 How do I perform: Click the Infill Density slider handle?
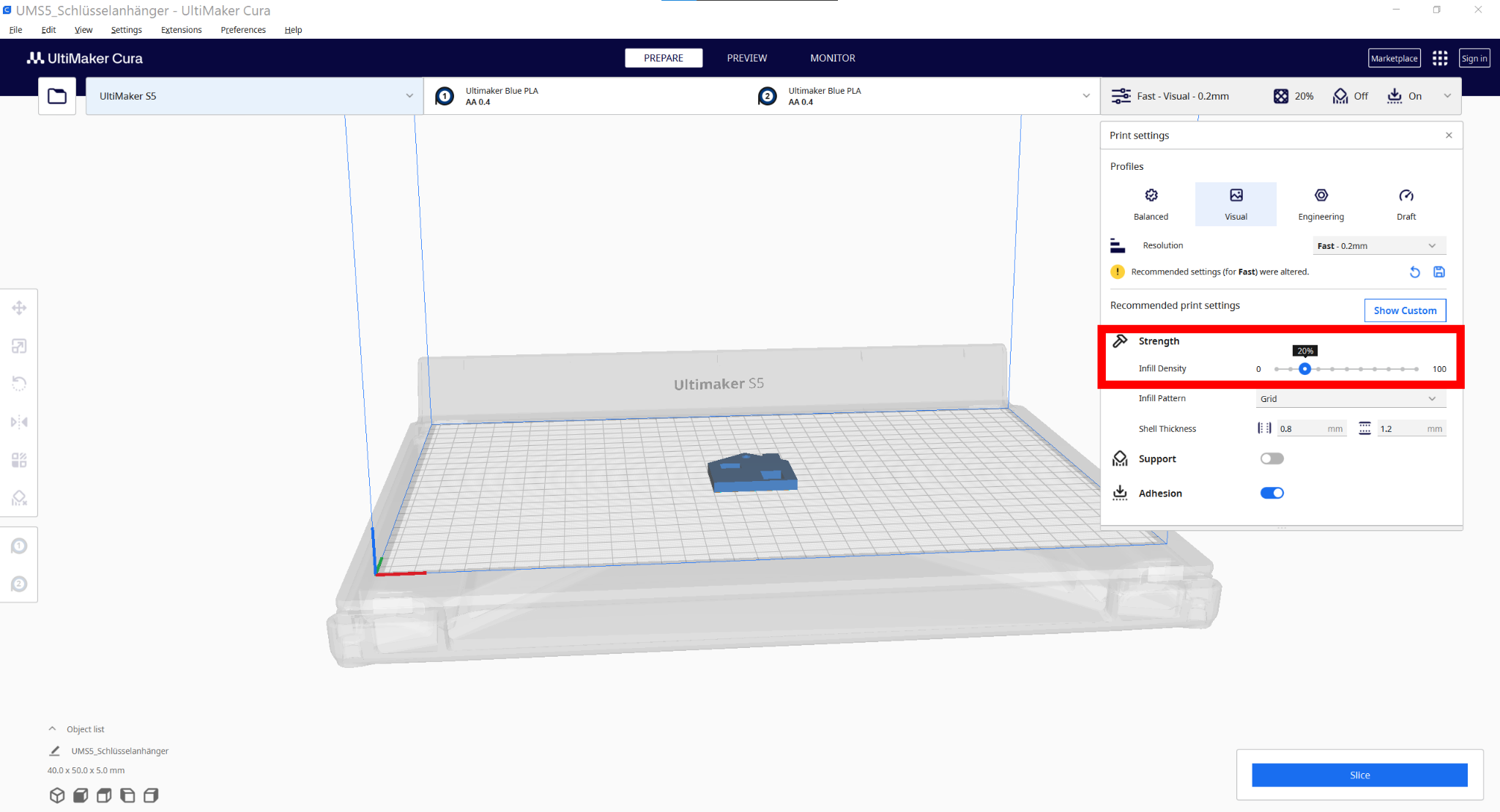coord(1304,369)
